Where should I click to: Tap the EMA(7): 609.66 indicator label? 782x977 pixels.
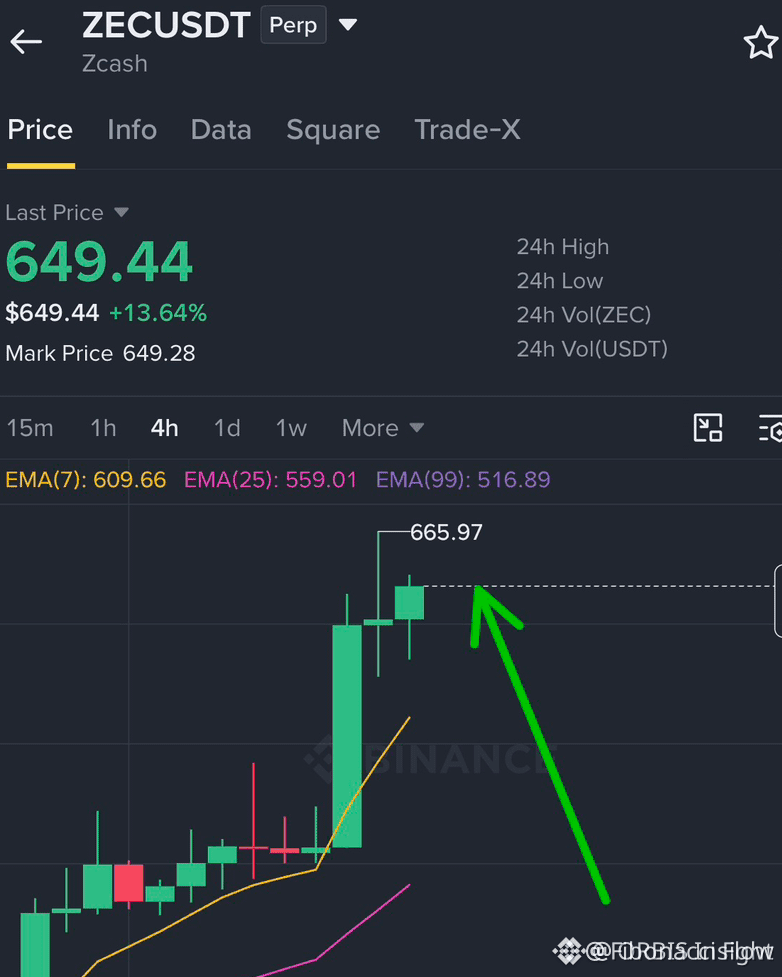coord(85,480)
